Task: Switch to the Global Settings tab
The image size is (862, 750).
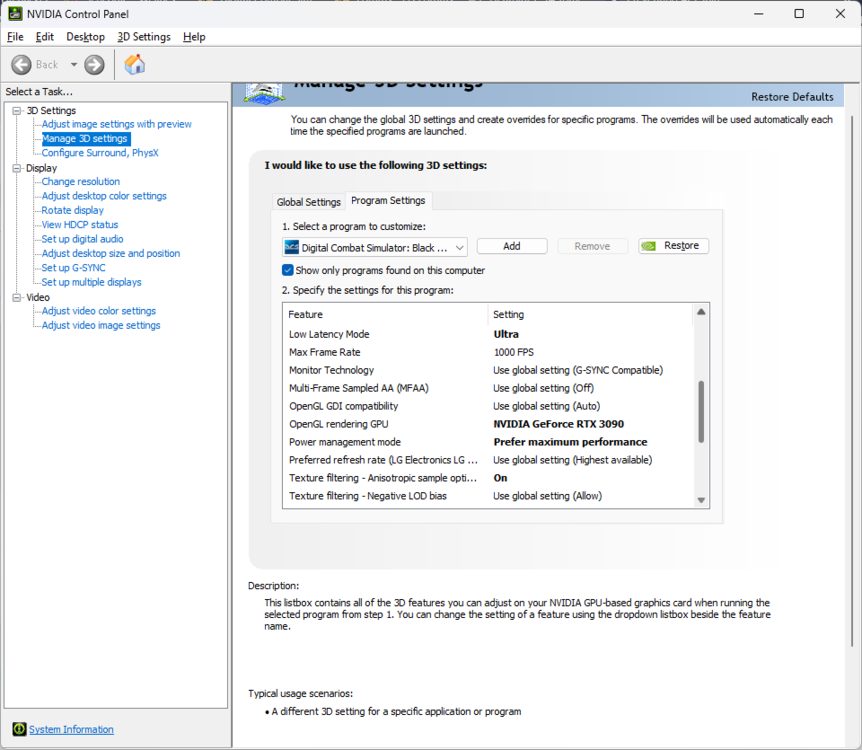Action: pyautogui.click(x=308, y=202)
